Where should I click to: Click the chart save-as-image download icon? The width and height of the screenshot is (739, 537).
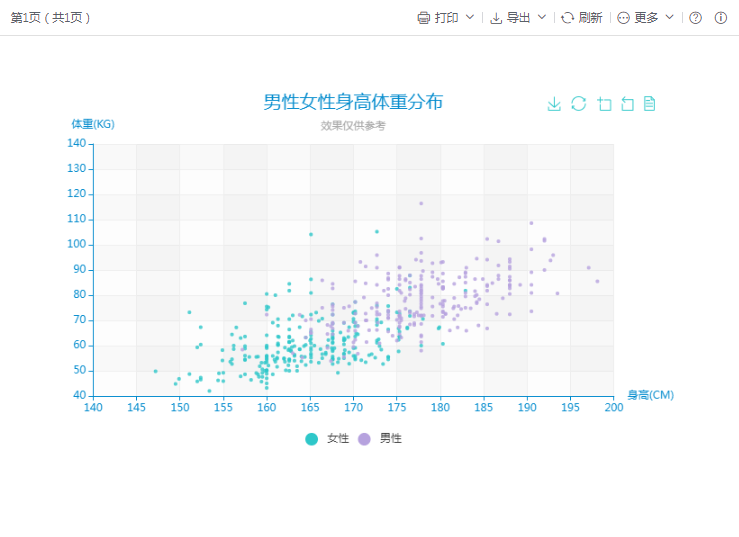(554, 104)
